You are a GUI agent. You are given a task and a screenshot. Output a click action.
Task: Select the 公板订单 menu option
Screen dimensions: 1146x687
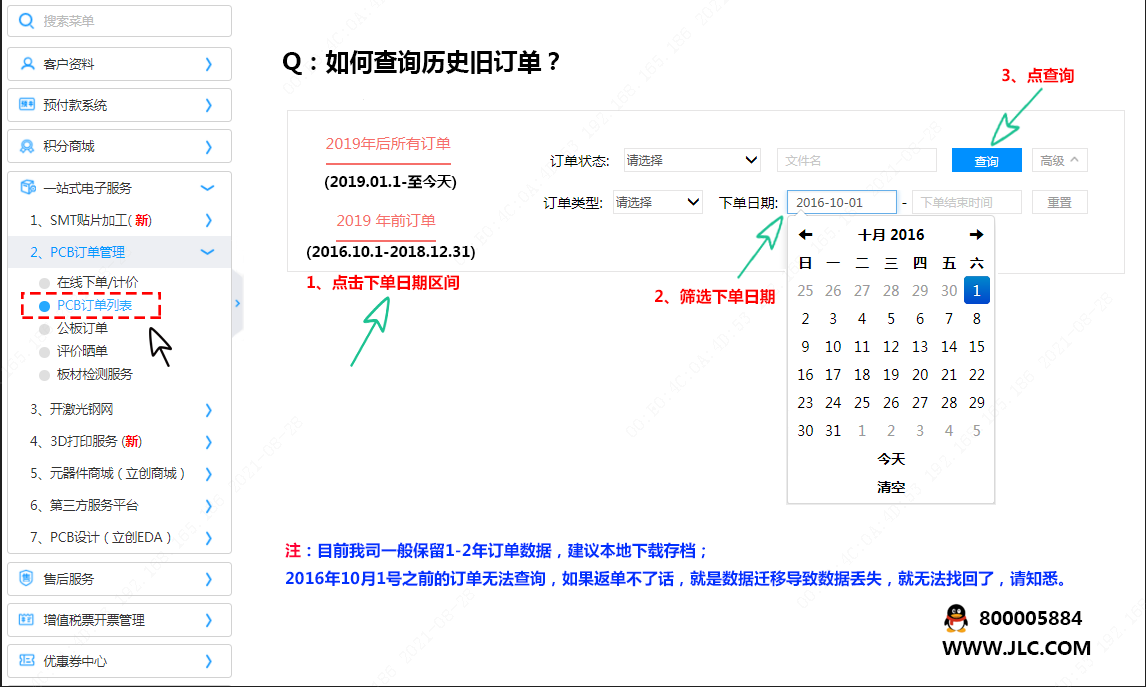[82, 328]
